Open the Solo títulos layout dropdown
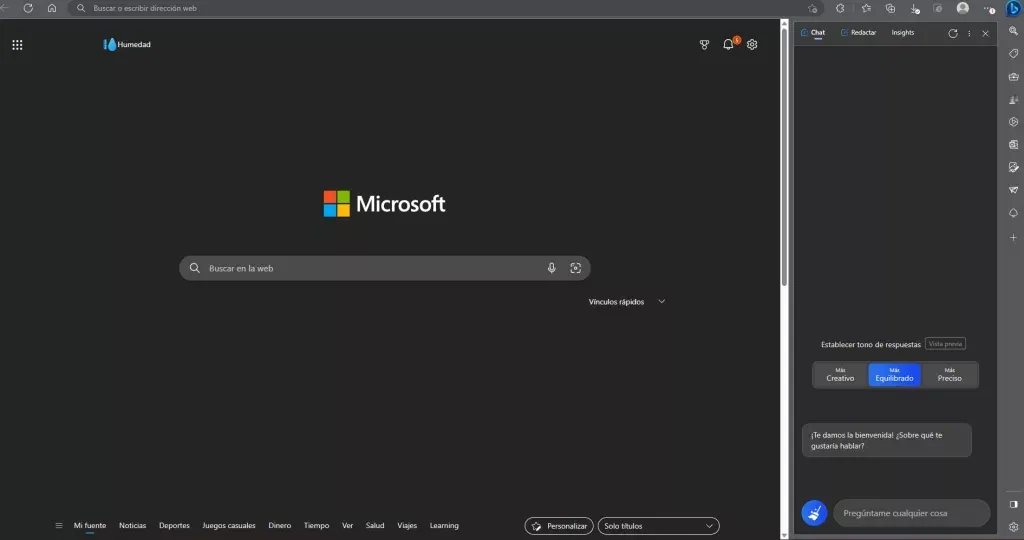Screen dimensions: 1024x540 coord(658,526)
